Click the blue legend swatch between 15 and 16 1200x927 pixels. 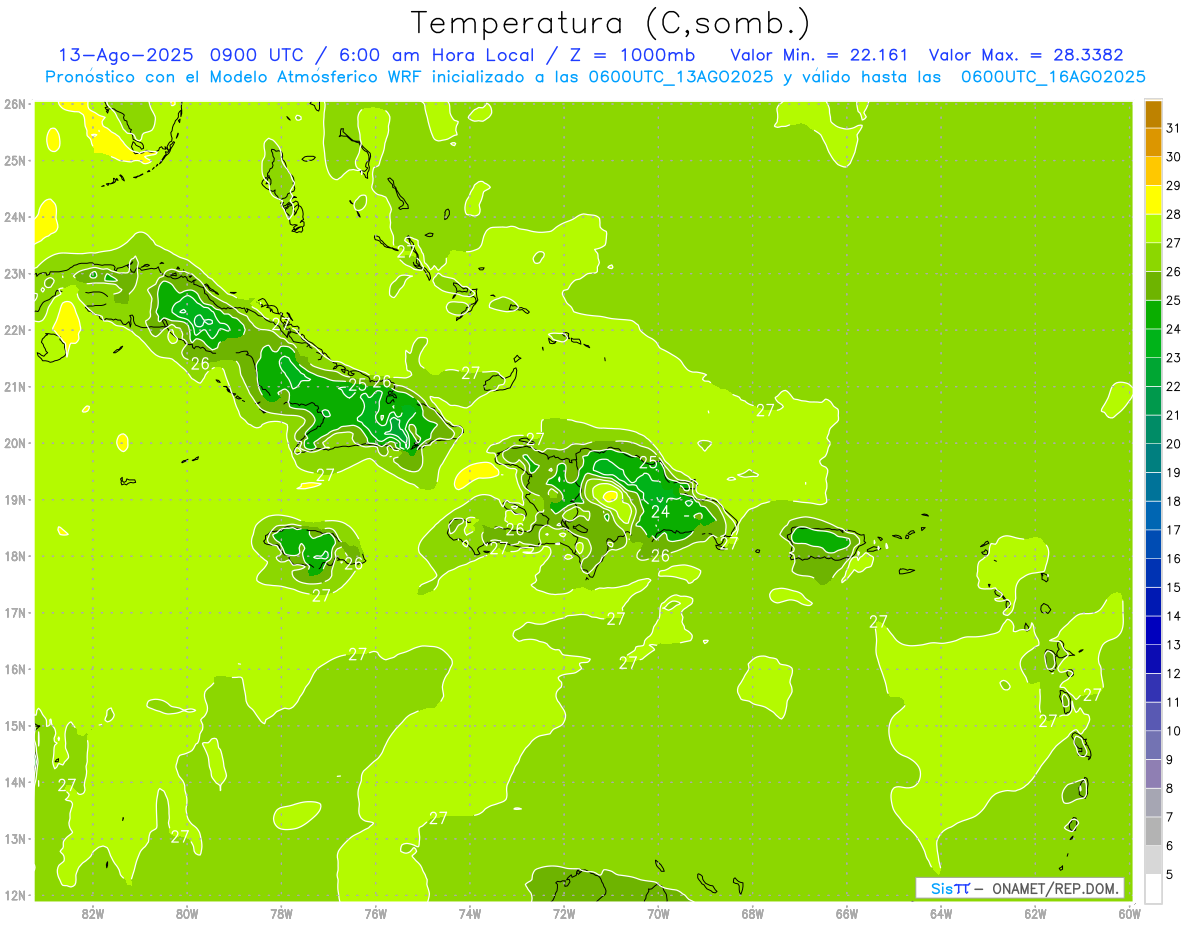[x=1153, y=573]
